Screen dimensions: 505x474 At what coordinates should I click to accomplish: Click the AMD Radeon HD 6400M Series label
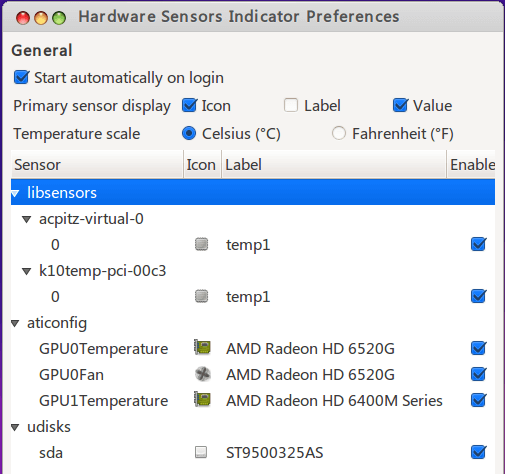click(x=334, y=400)
